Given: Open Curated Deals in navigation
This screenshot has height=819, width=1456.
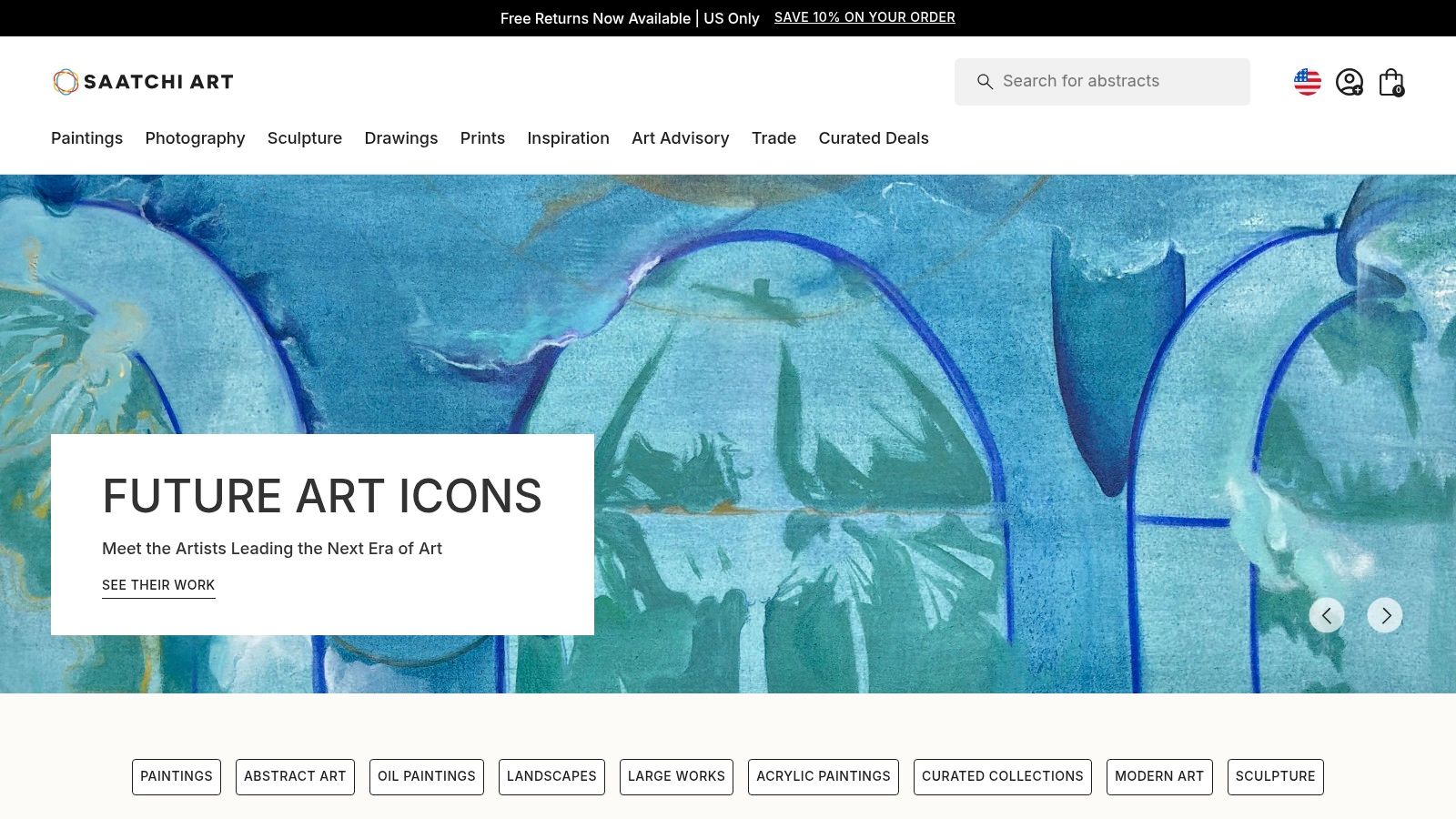Looking at the screenshot, I should 874,138.
